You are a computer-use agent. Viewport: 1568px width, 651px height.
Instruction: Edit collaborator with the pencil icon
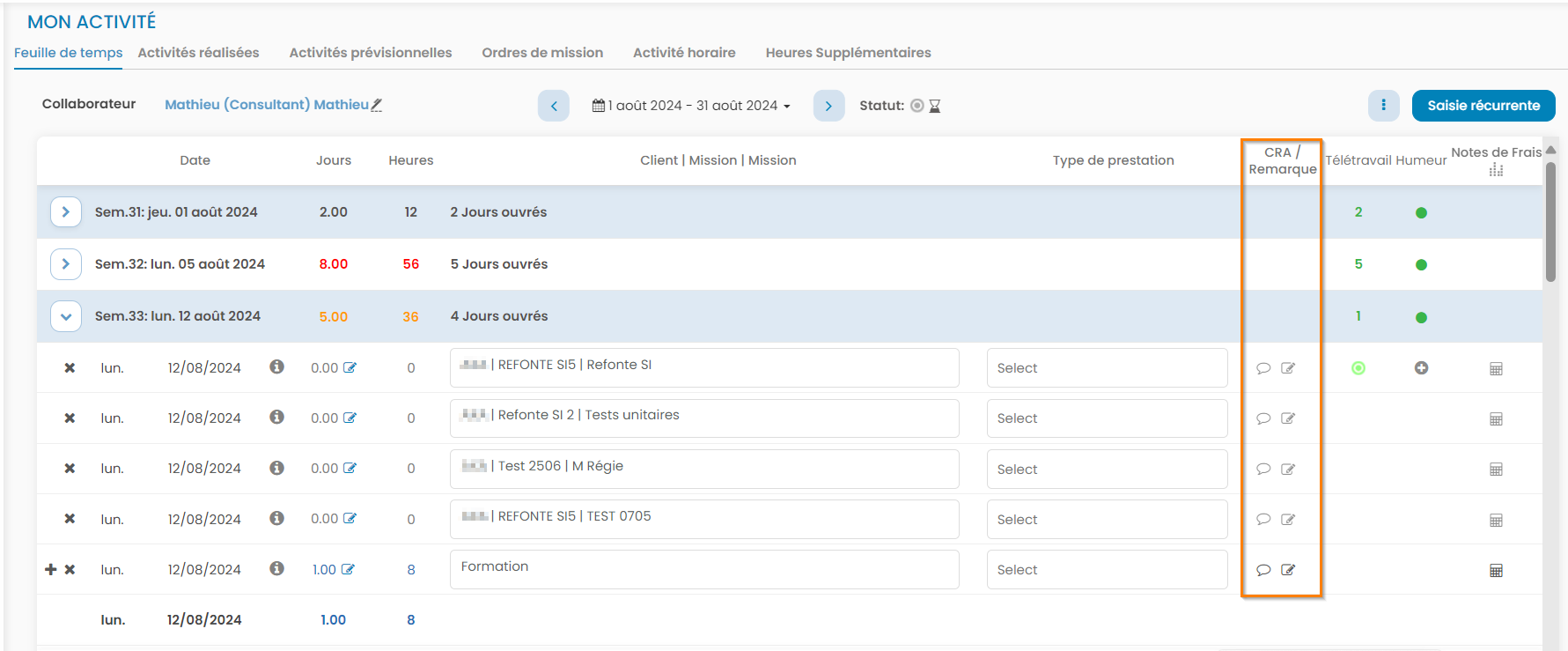[377, 105]
